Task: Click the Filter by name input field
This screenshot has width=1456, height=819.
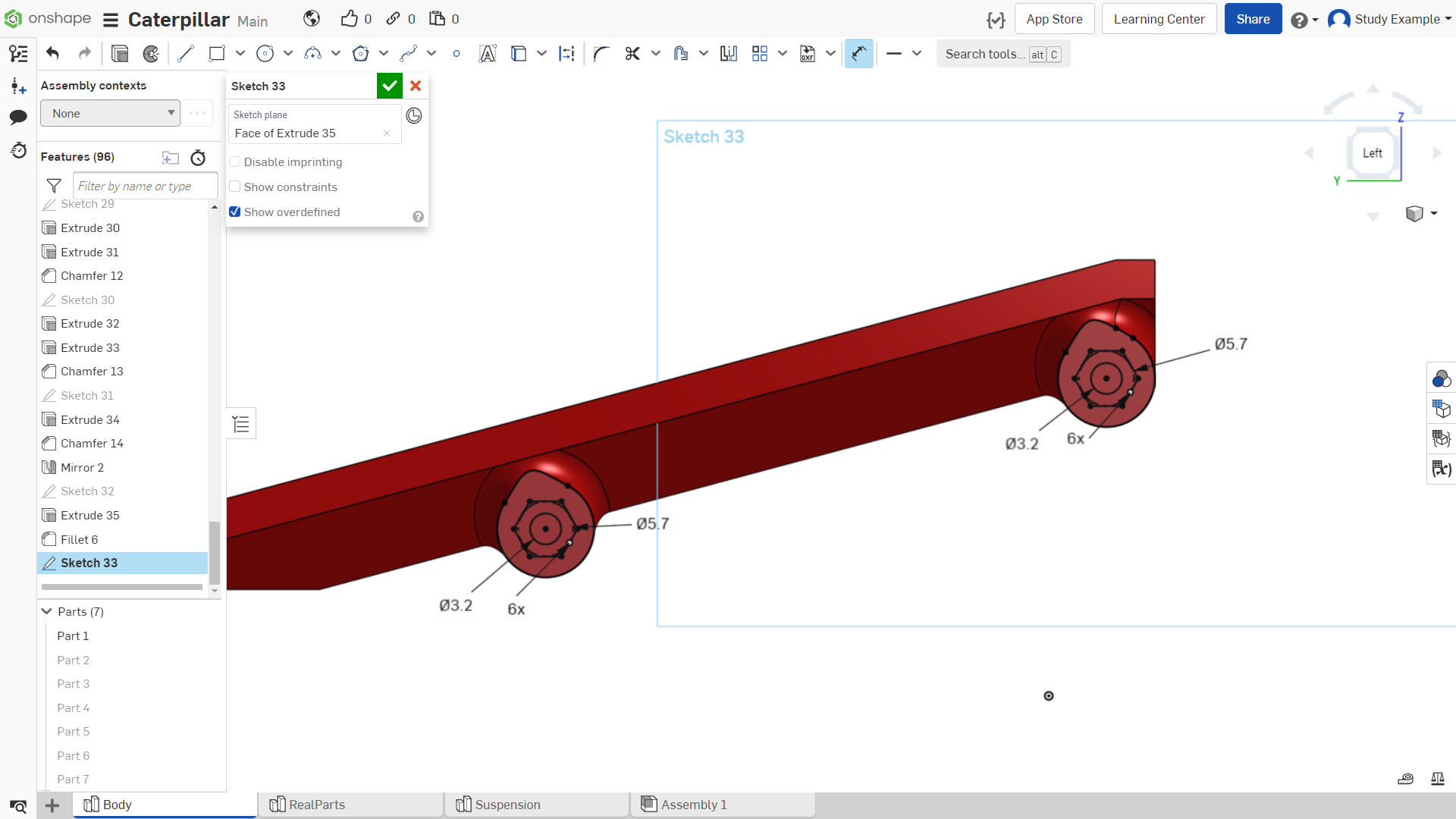Action: coord(145,186)
